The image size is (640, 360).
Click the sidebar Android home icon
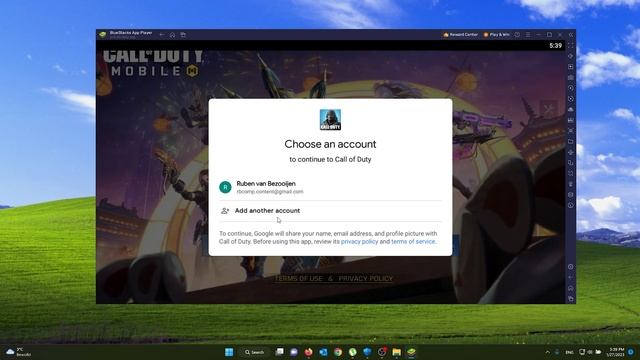[x=571, y=288]
